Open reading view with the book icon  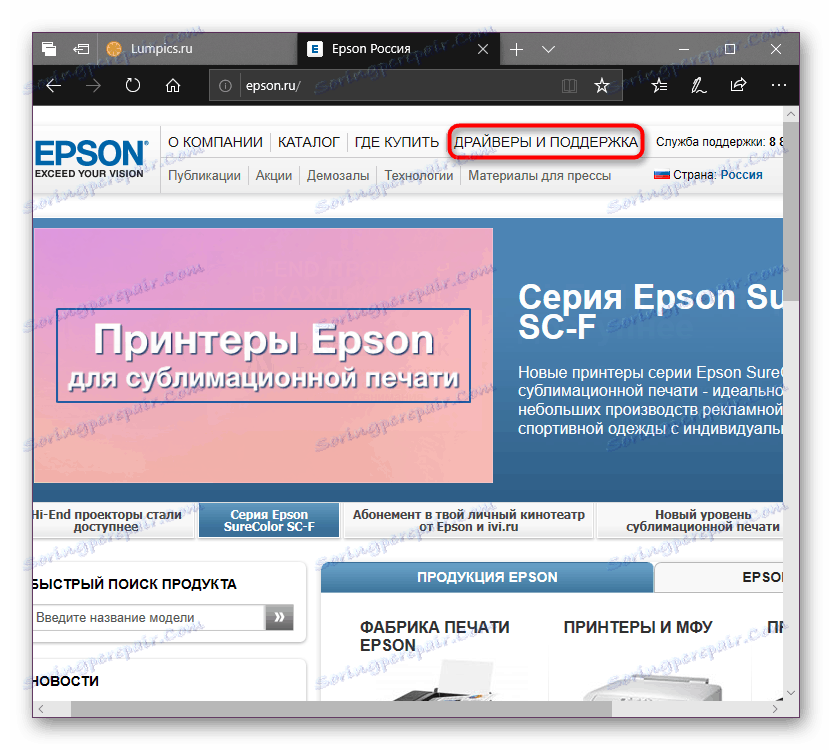pyautogui.click(x=570, y=85)
